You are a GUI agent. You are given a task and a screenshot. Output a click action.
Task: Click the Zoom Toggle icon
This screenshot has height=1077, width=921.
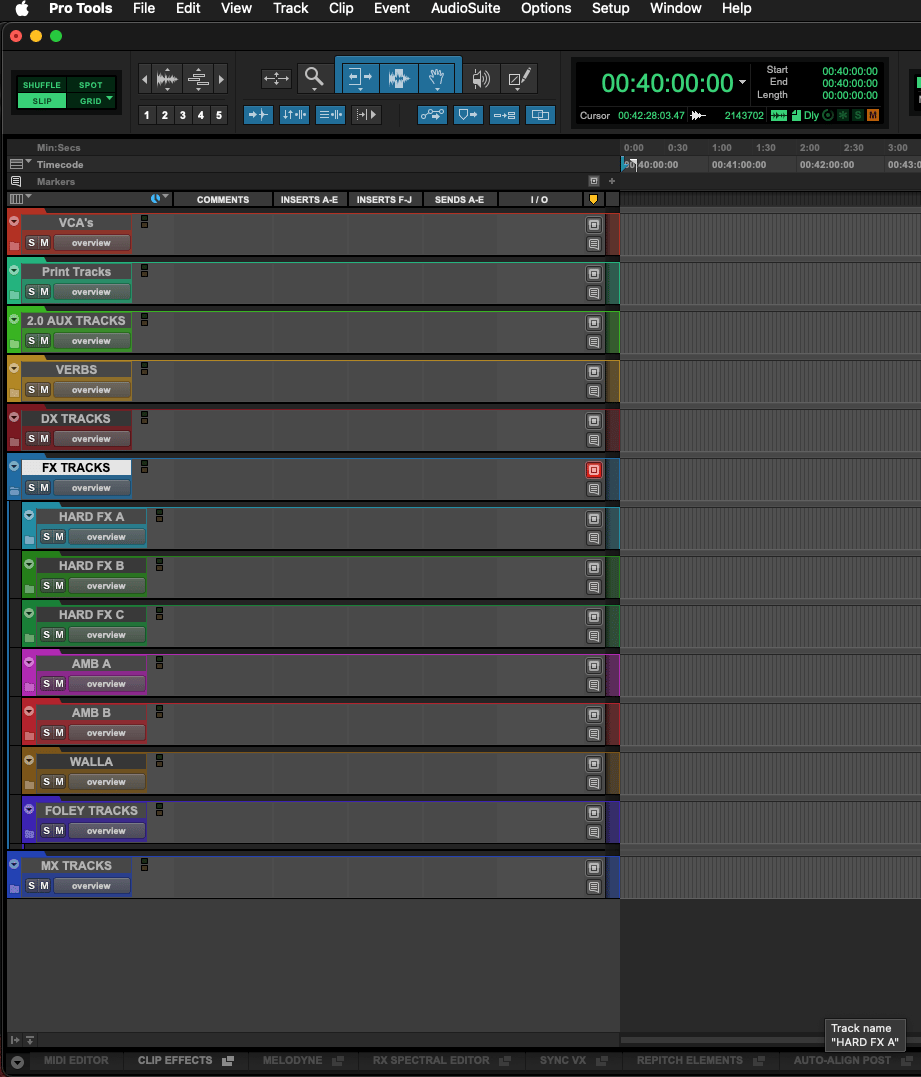coord(276,78)
